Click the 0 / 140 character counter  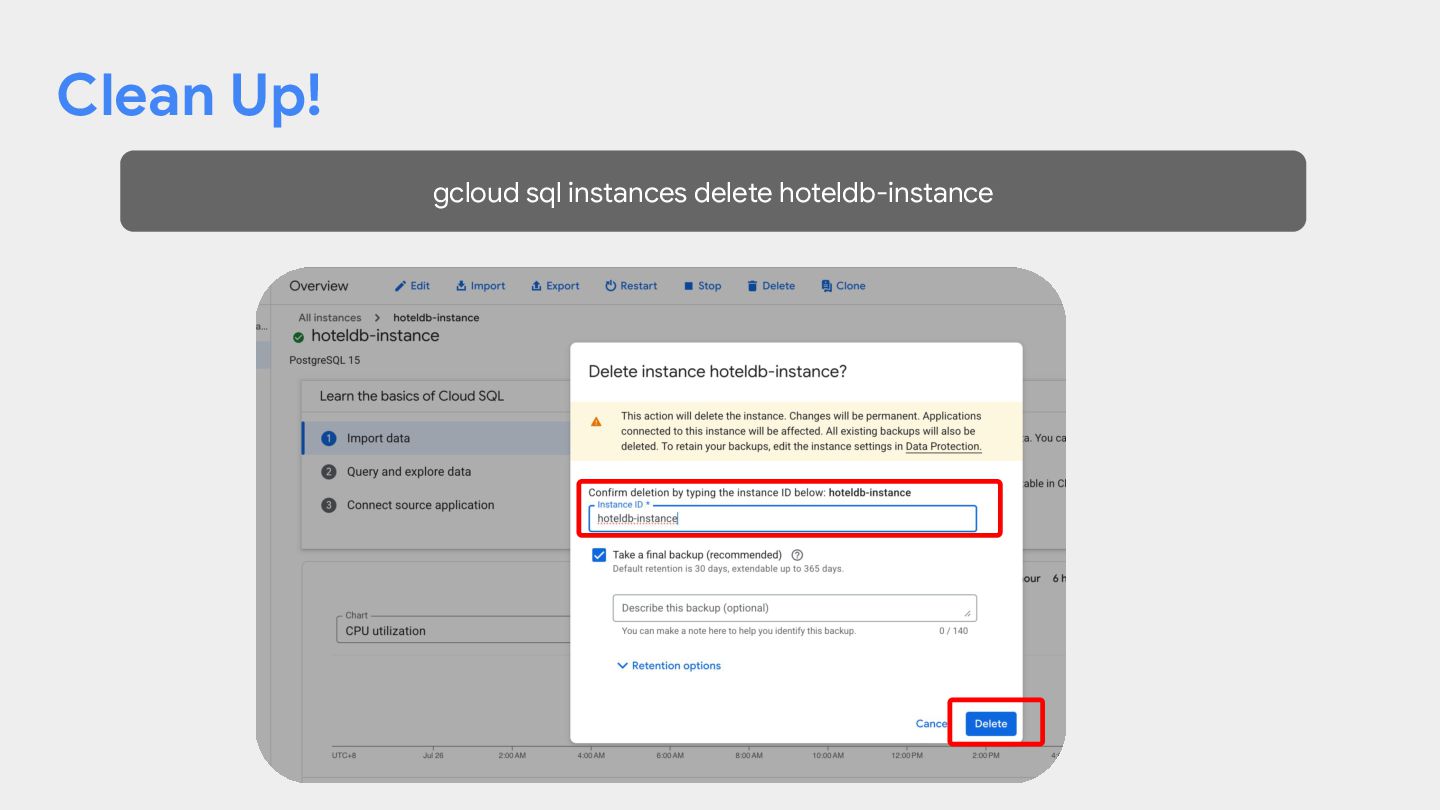coord(953,631)
